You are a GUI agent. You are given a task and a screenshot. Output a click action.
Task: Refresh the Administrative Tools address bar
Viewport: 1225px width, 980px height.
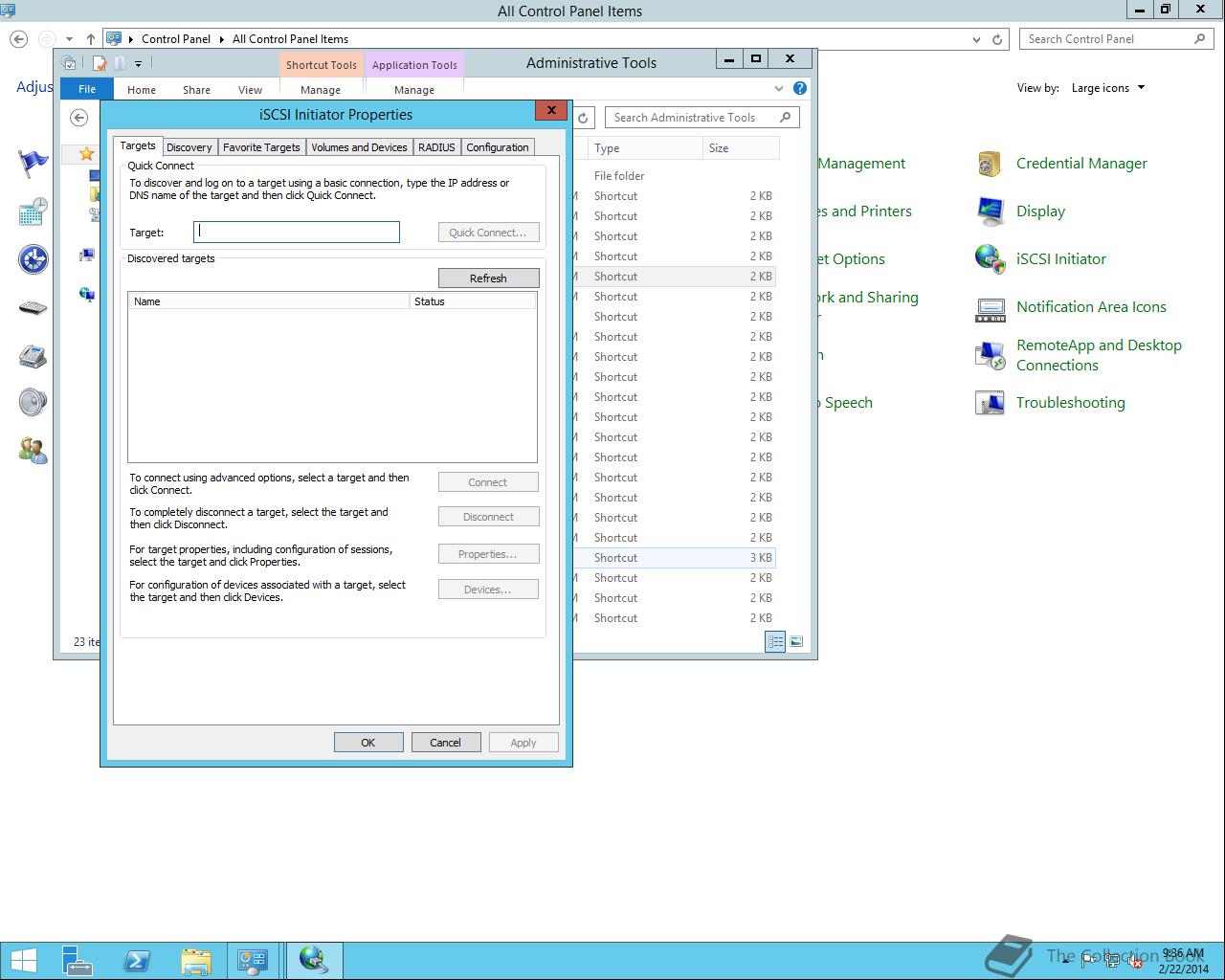583,118
